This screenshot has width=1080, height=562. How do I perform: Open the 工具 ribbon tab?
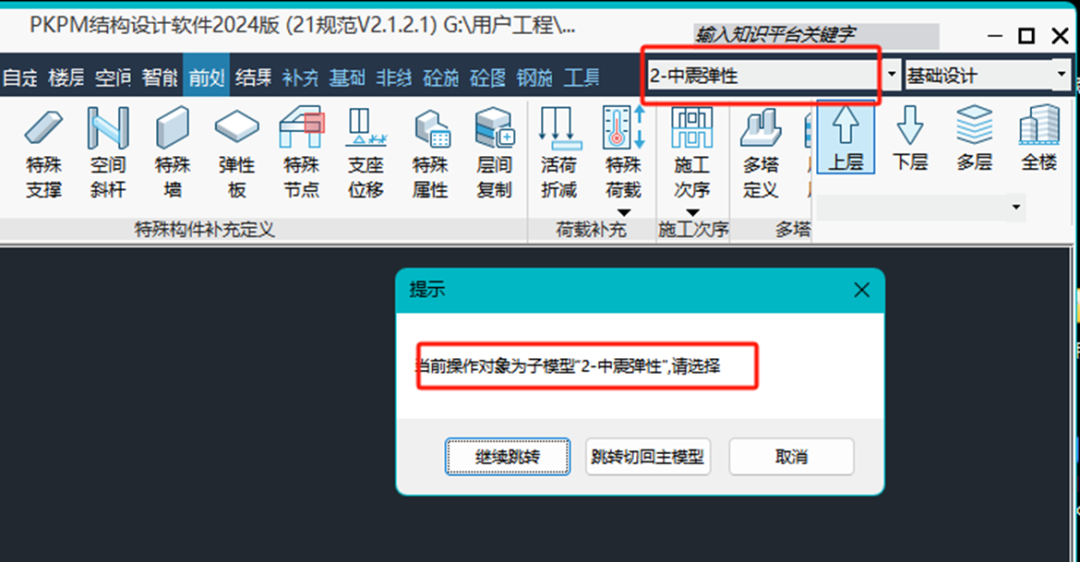(x=581, y=77)
